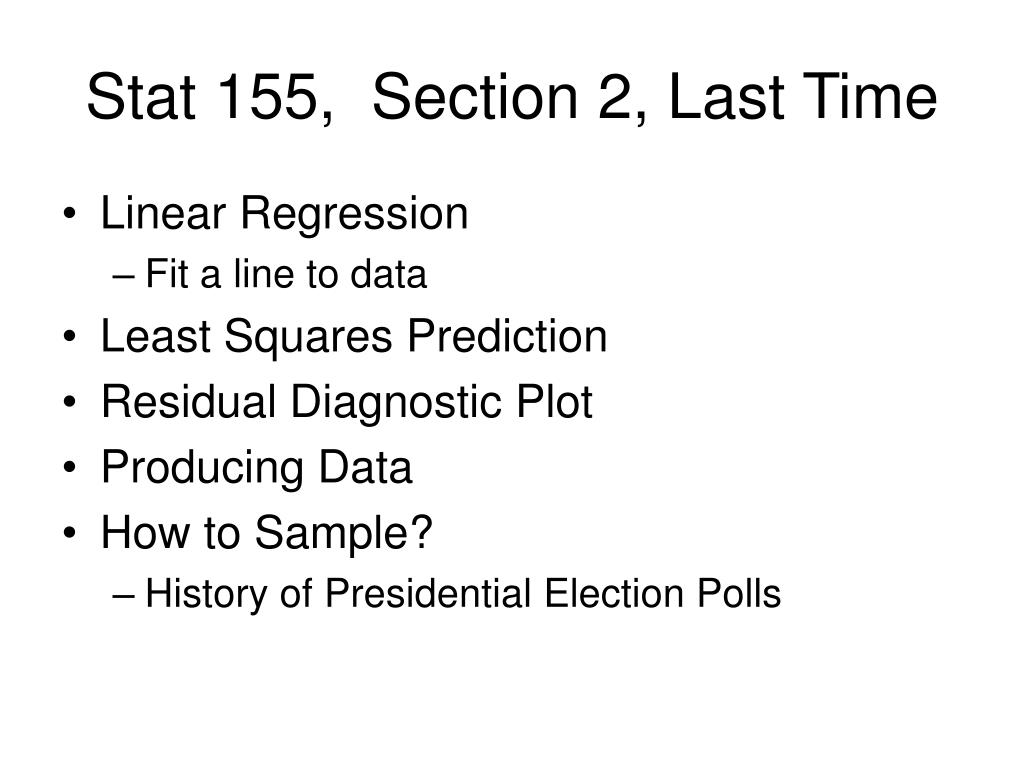Click the words "Last Time" in the title
This screenshot has width=1024, height=768.
[803, 98]
